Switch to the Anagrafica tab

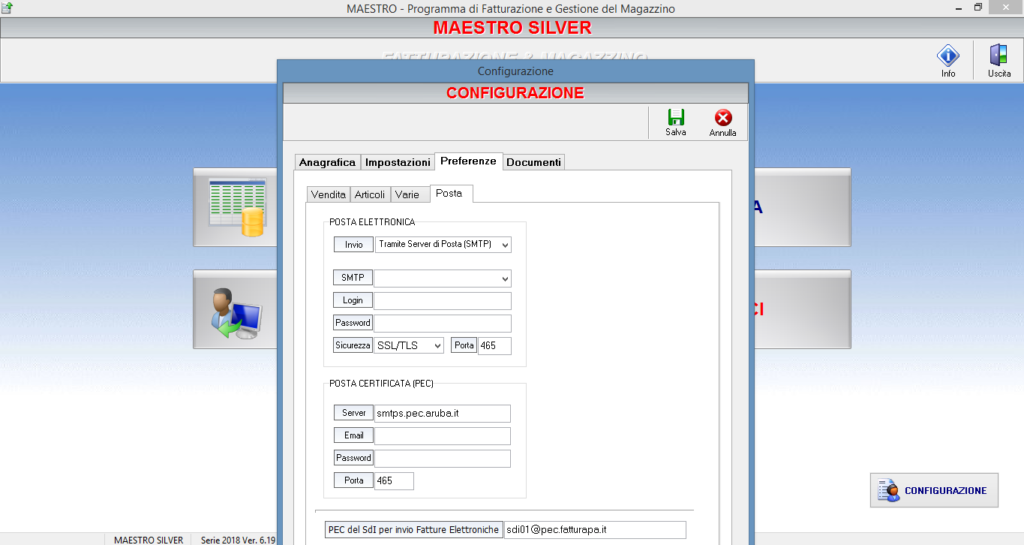tap(327, 163)
